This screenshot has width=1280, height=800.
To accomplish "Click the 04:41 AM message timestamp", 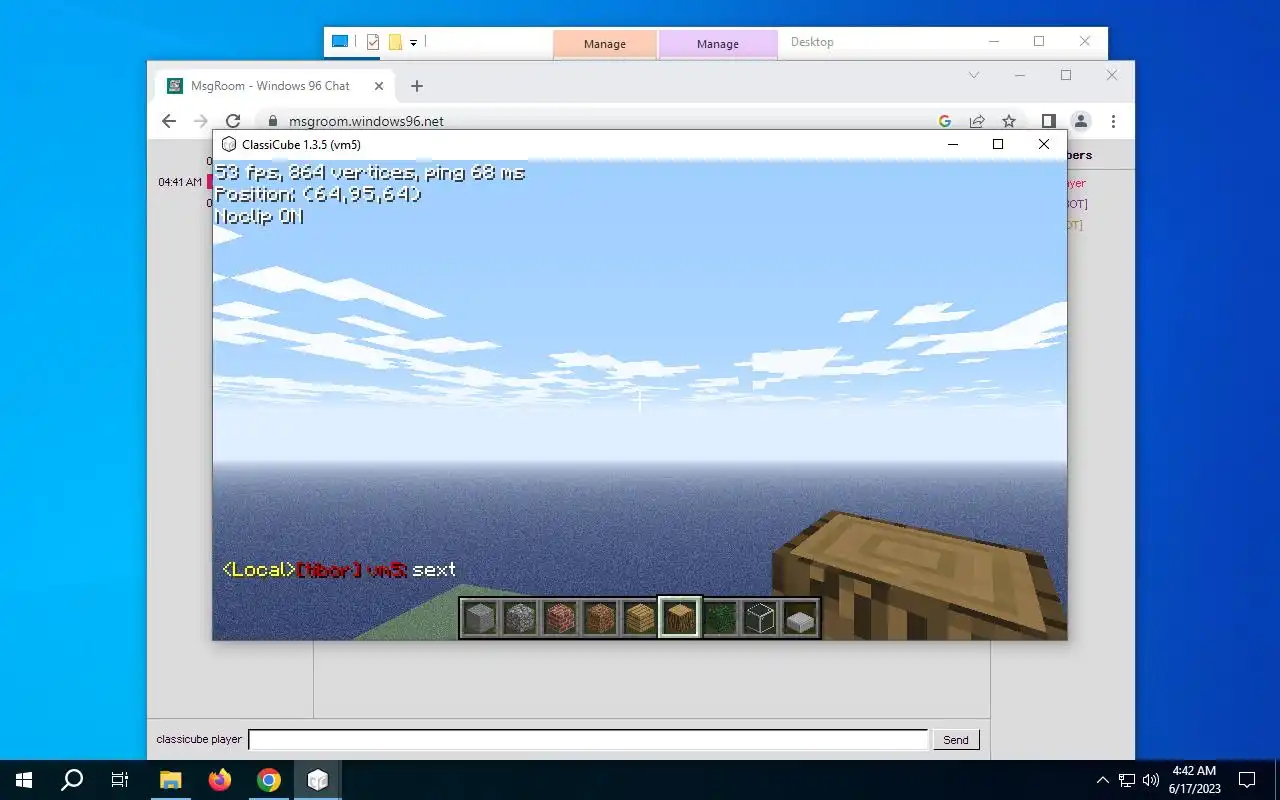I will [180, 182].
